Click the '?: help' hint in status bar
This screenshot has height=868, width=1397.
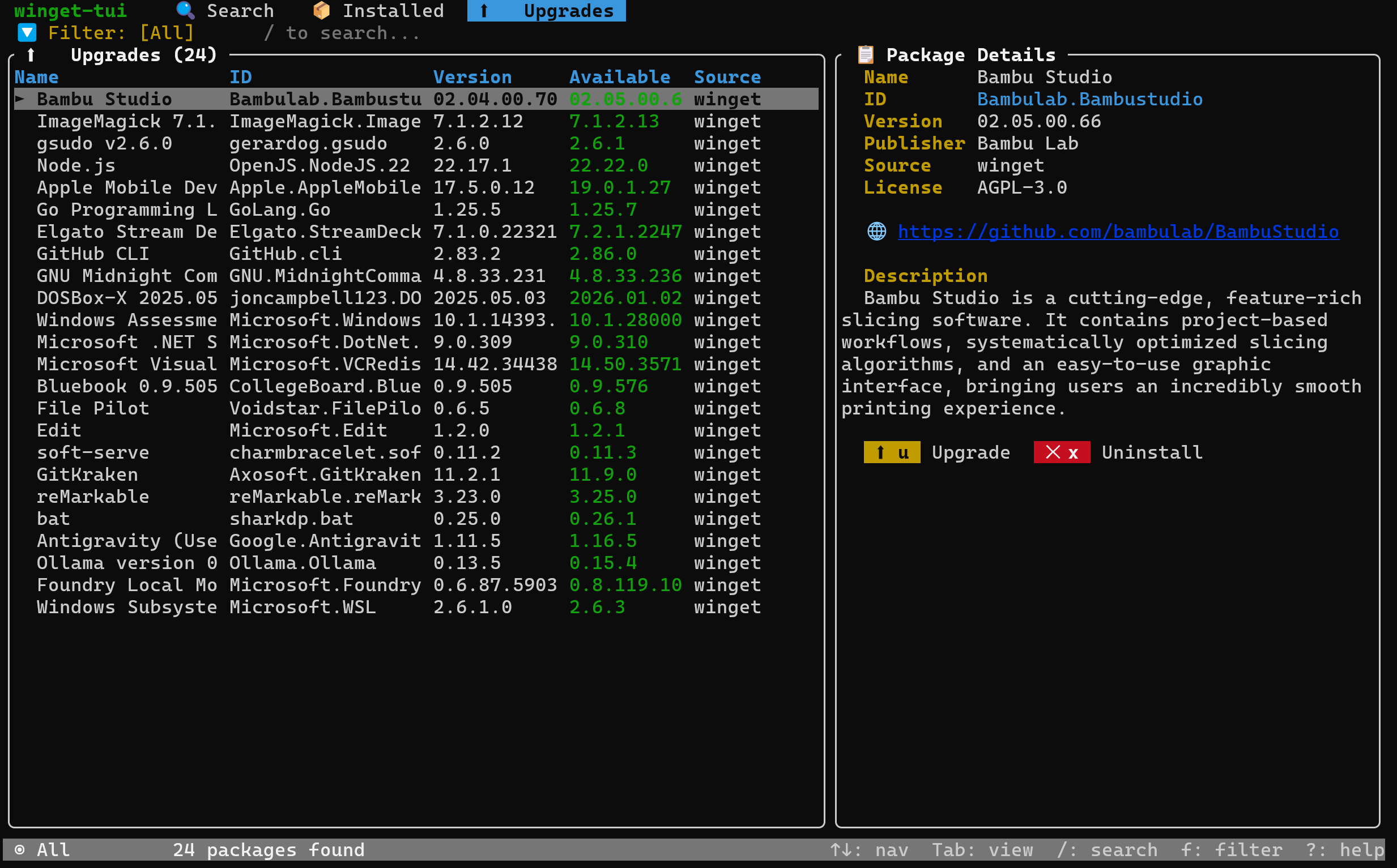tap(1344, 850)
